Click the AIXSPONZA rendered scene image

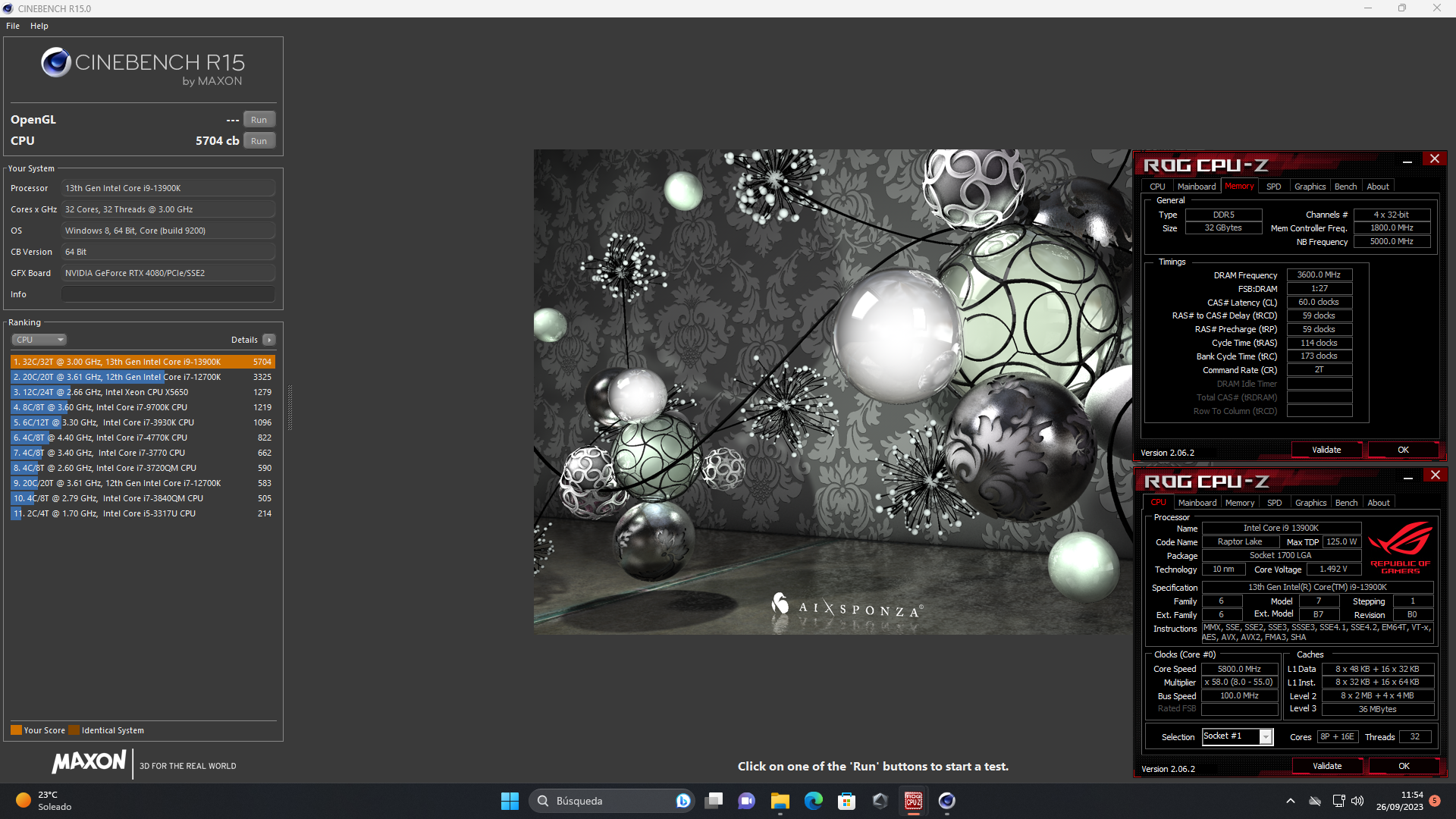(x=833, y=391)
